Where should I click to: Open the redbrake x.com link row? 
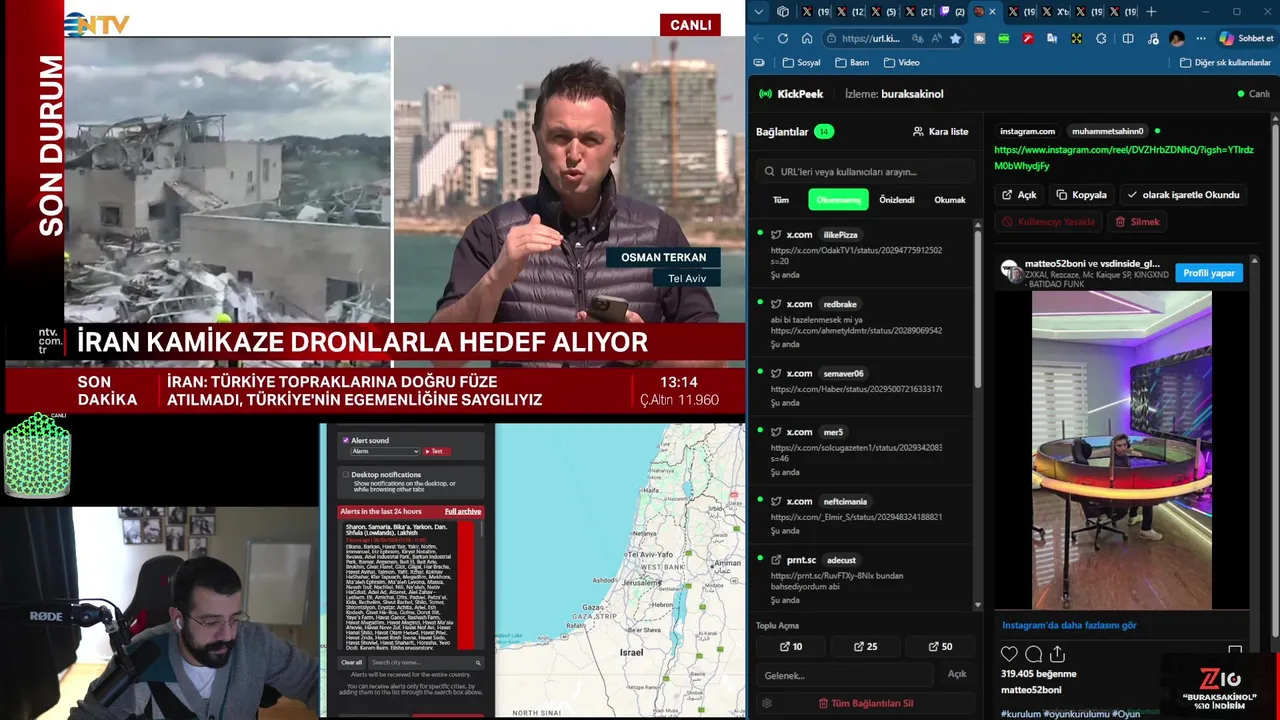pyautogui.click(x=861, y=323)
